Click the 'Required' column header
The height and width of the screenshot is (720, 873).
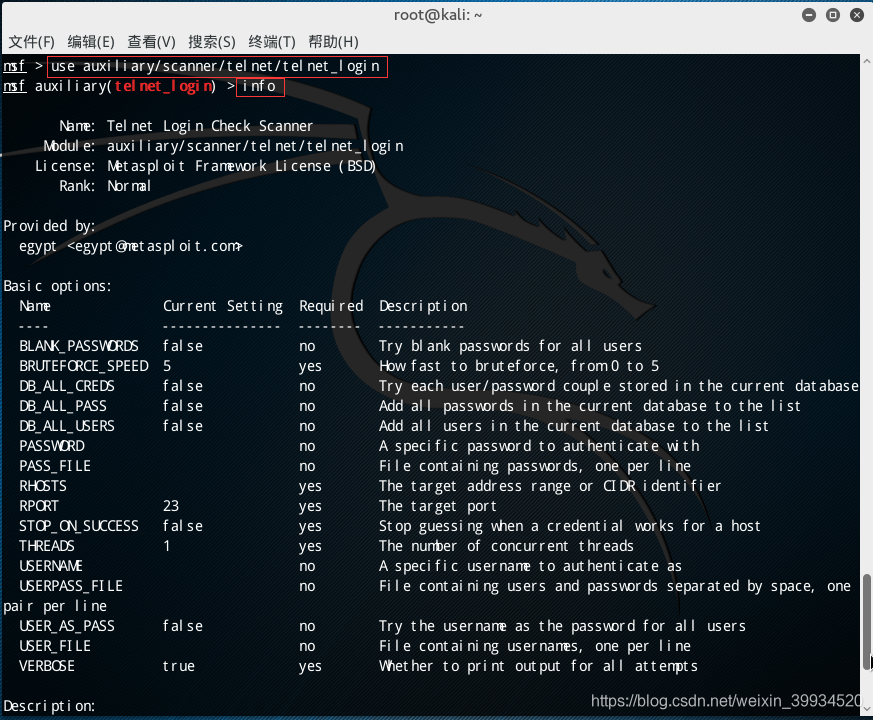click(x=331, y=306)
